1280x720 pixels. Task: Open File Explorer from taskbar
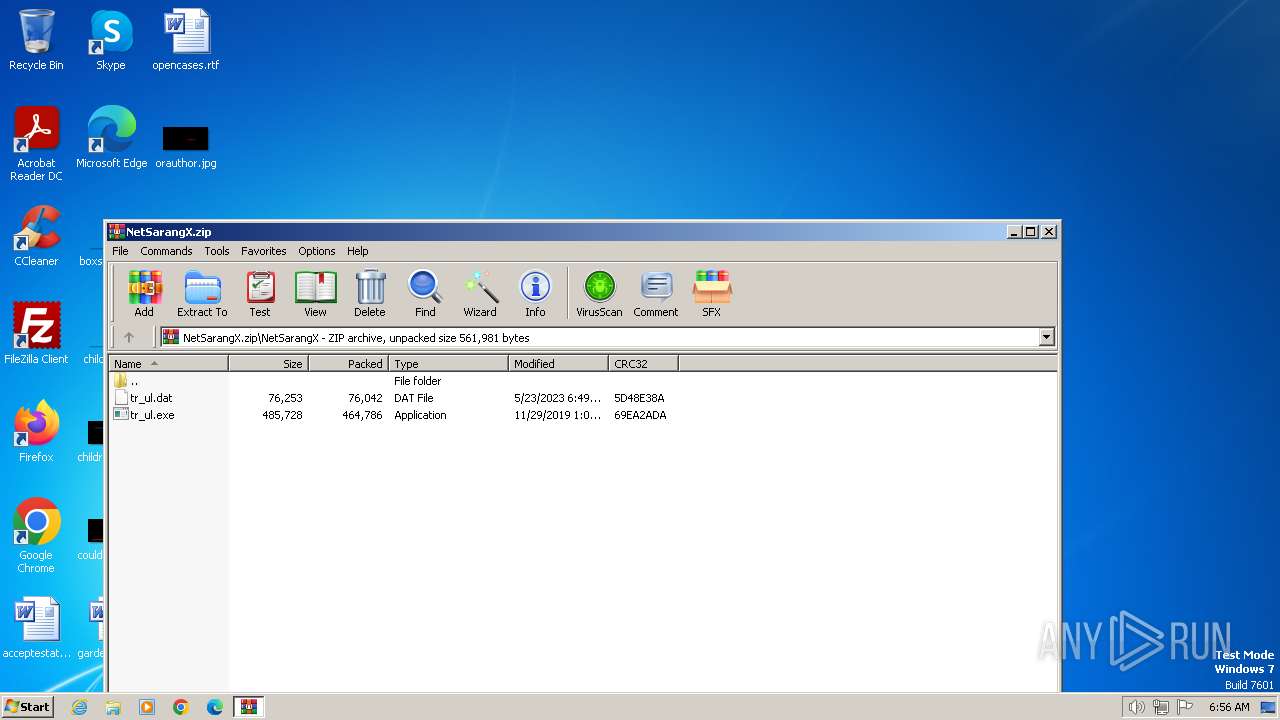(x=113, y=707)
